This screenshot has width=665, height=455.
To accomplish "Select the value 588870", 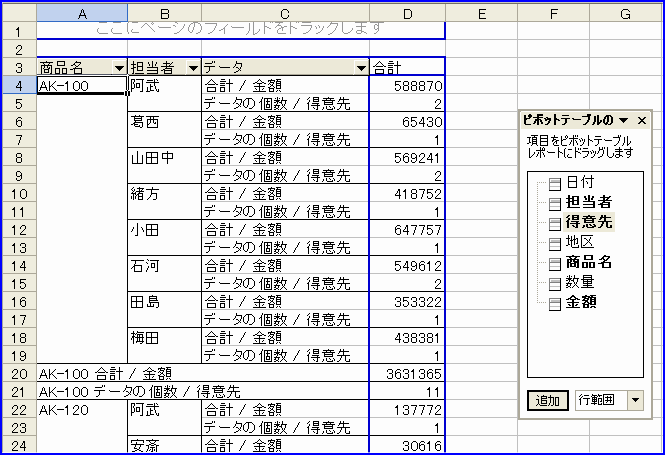I will coord(407,86).
